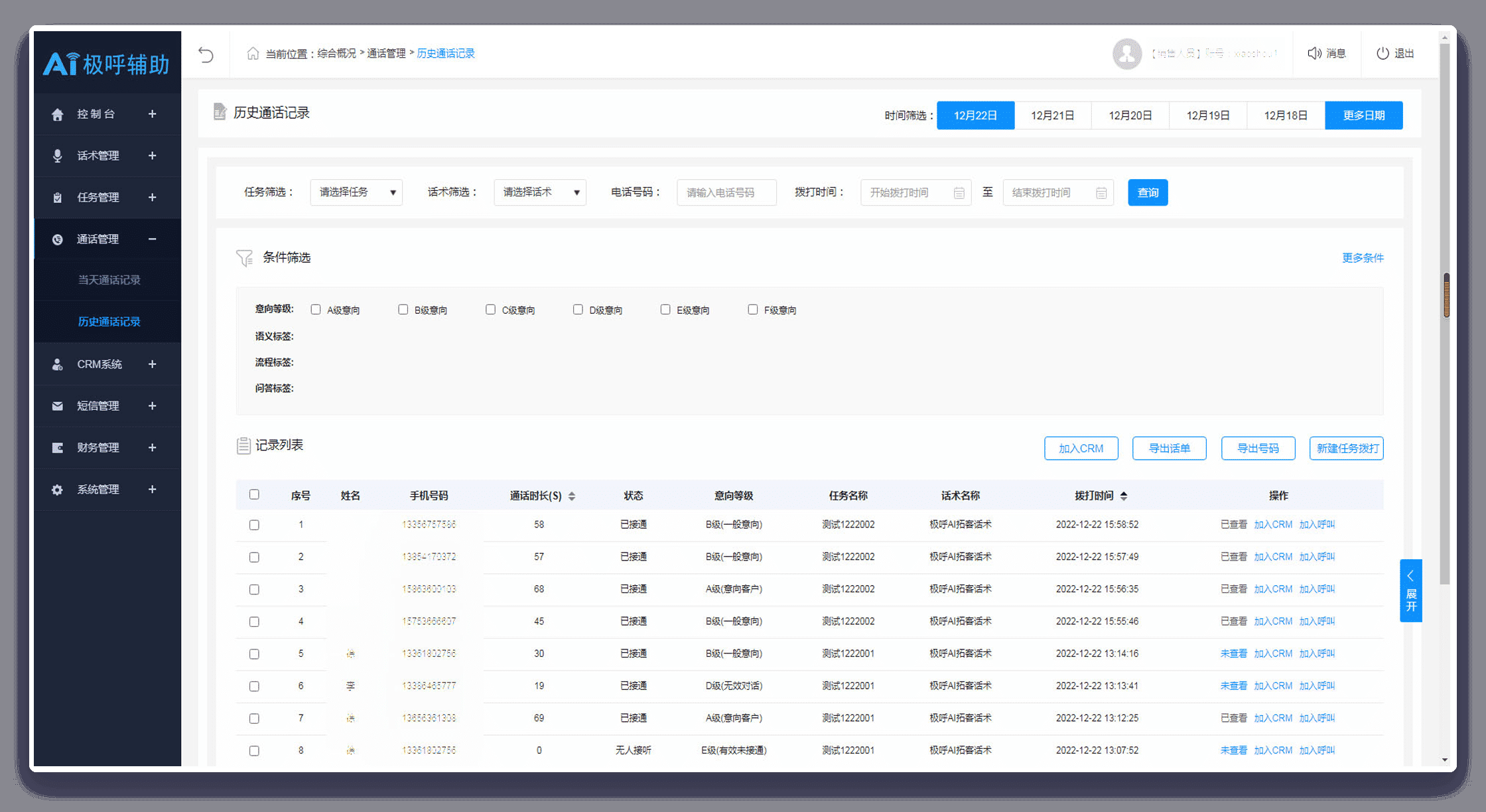Viewport: 1486px width, 812px height.
Task: Click the 任务管理 clipboard icon
Action: [x=58, y=198]
